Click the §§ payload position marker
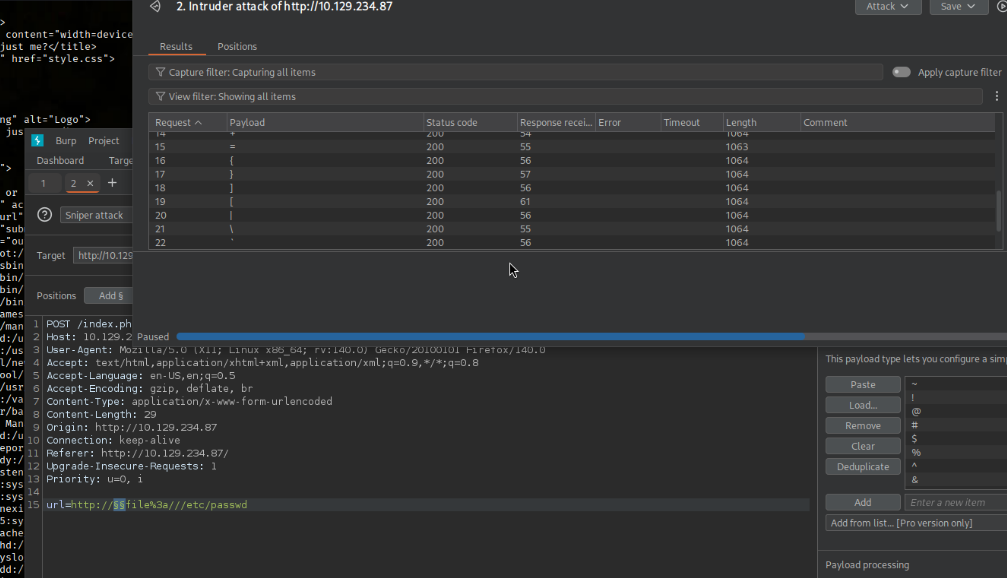 (x=119, y=505)
